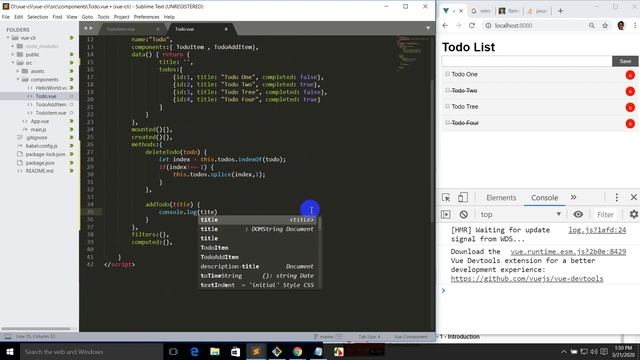Expand the assets folder

(x=18, y=71)
